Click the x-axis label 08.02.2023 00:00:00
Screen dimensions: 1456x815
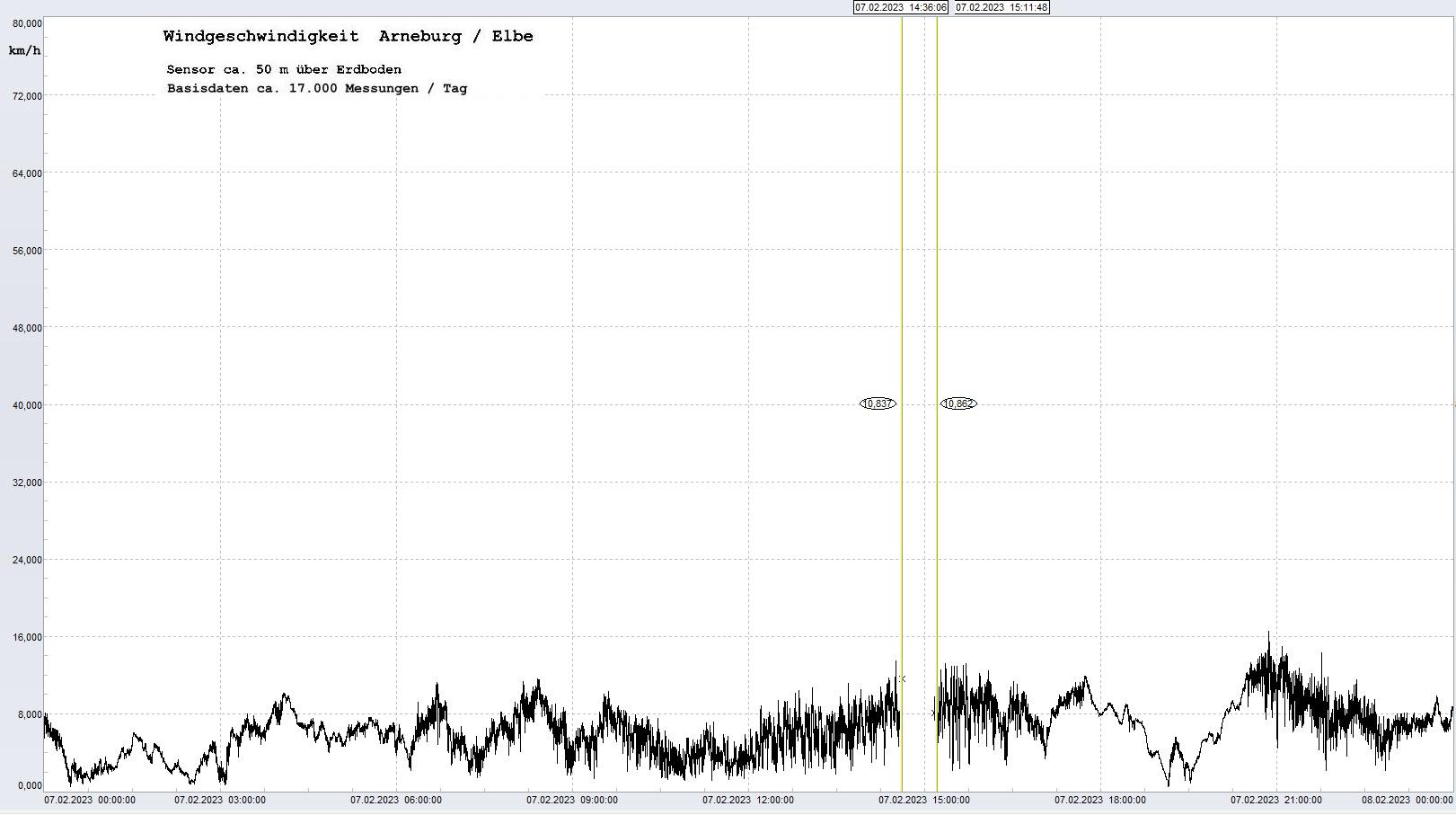[x=1407, y=800]
